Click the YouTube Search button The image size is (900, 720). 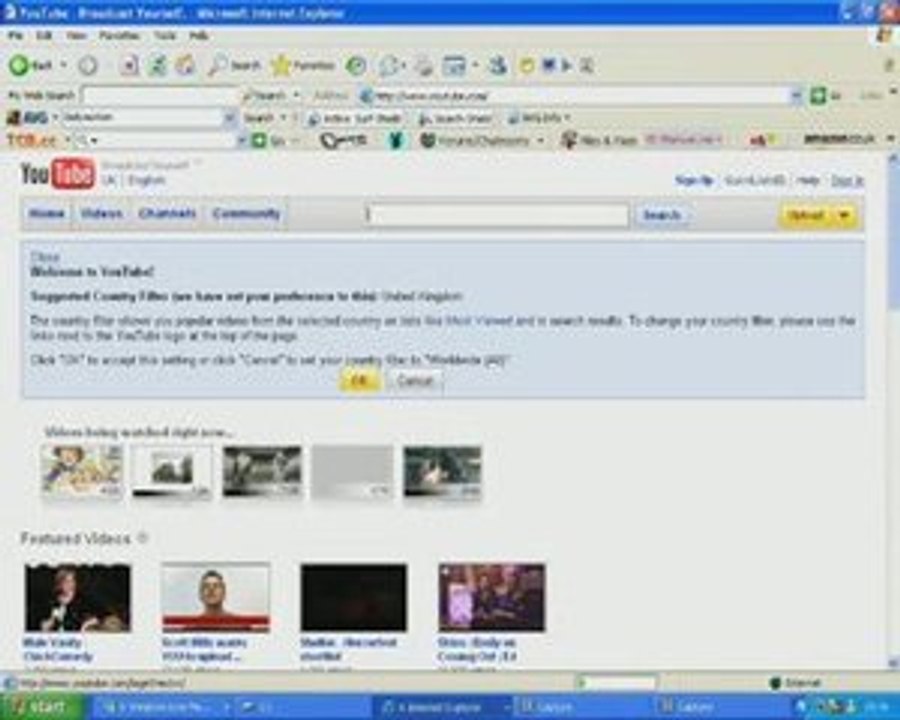[x=662, y=215]
